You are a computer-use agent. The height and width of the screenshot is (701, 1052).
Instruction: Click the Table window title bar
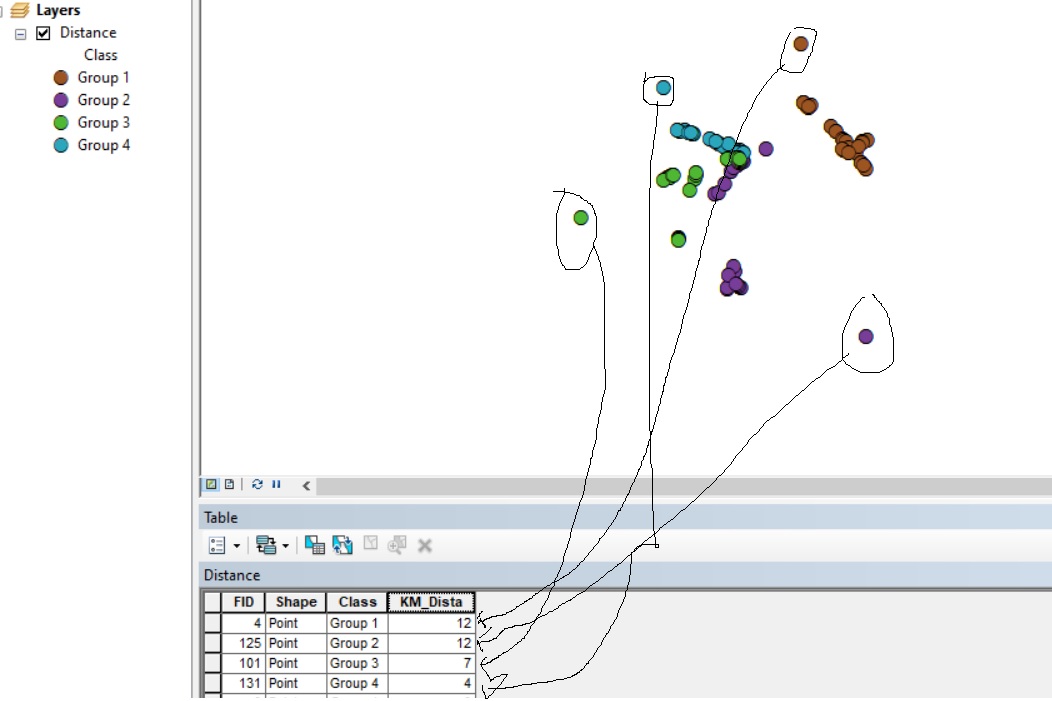(625, 517)
